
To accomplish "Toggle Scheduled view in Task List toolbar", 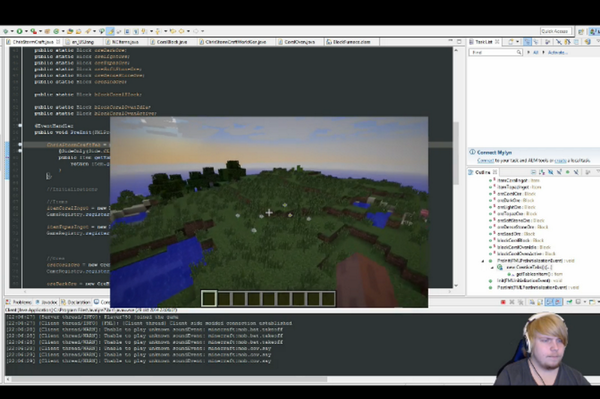I will click(536, 42).
